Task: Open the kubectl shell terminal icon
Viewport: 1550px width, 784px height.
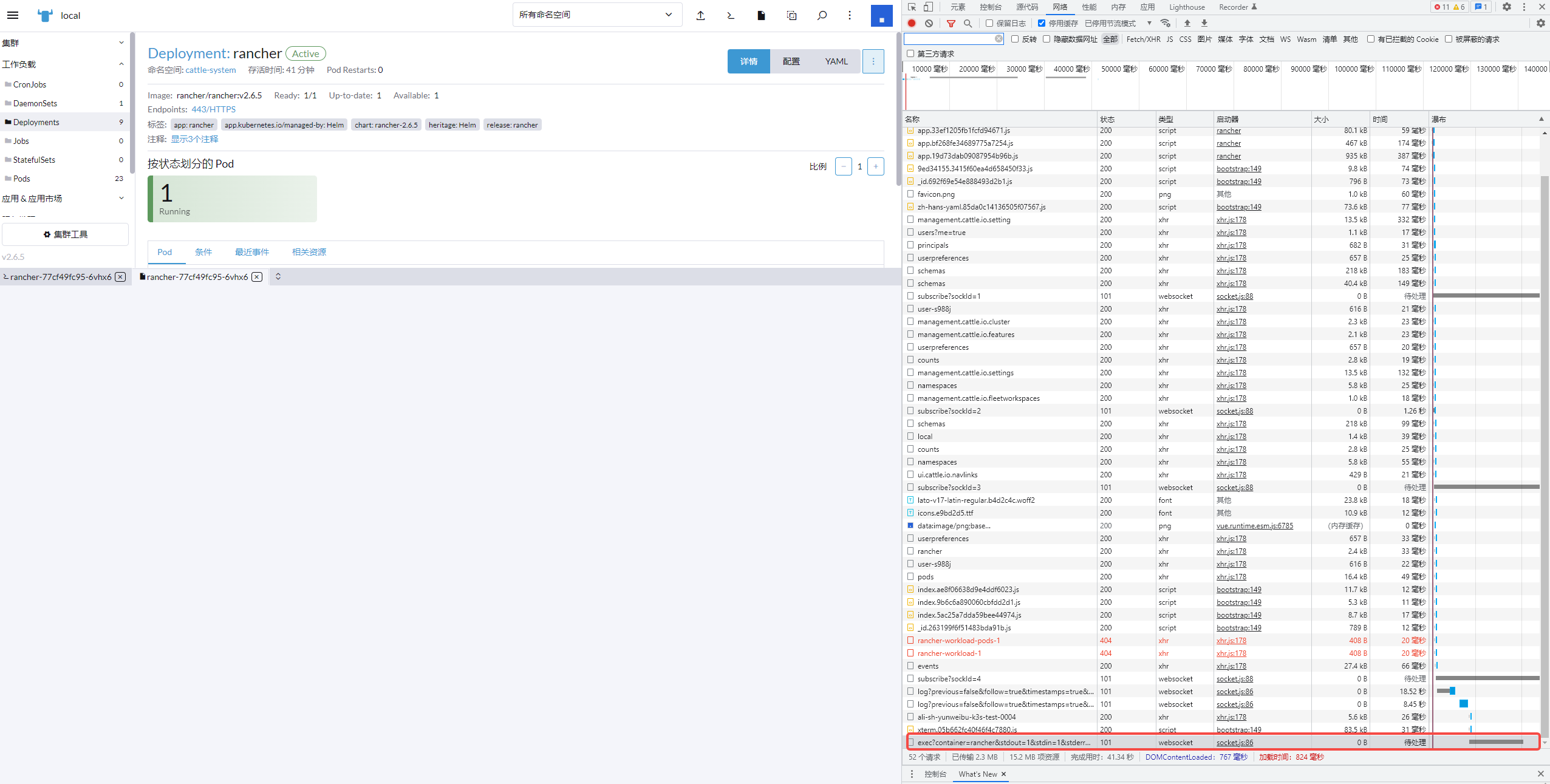Action: (x=730, y=15)
